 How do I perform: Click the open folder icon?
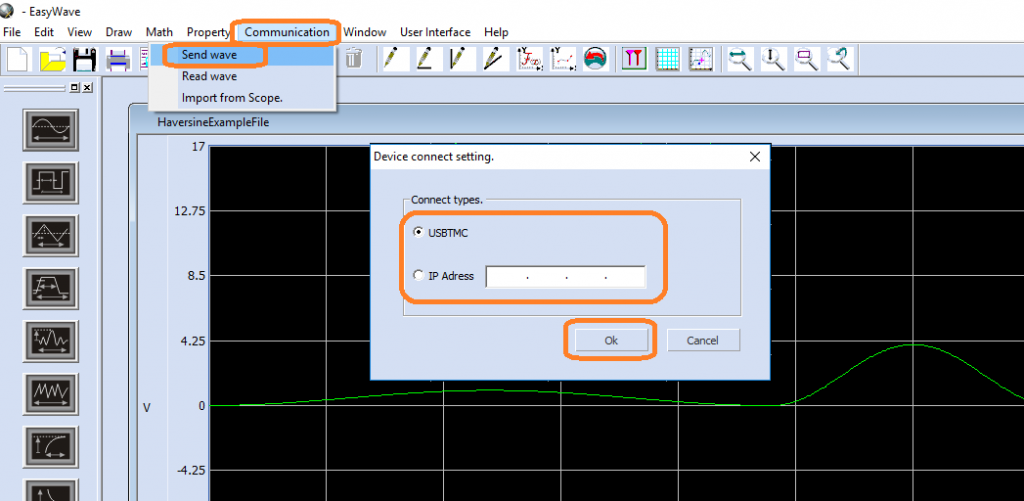52,59
